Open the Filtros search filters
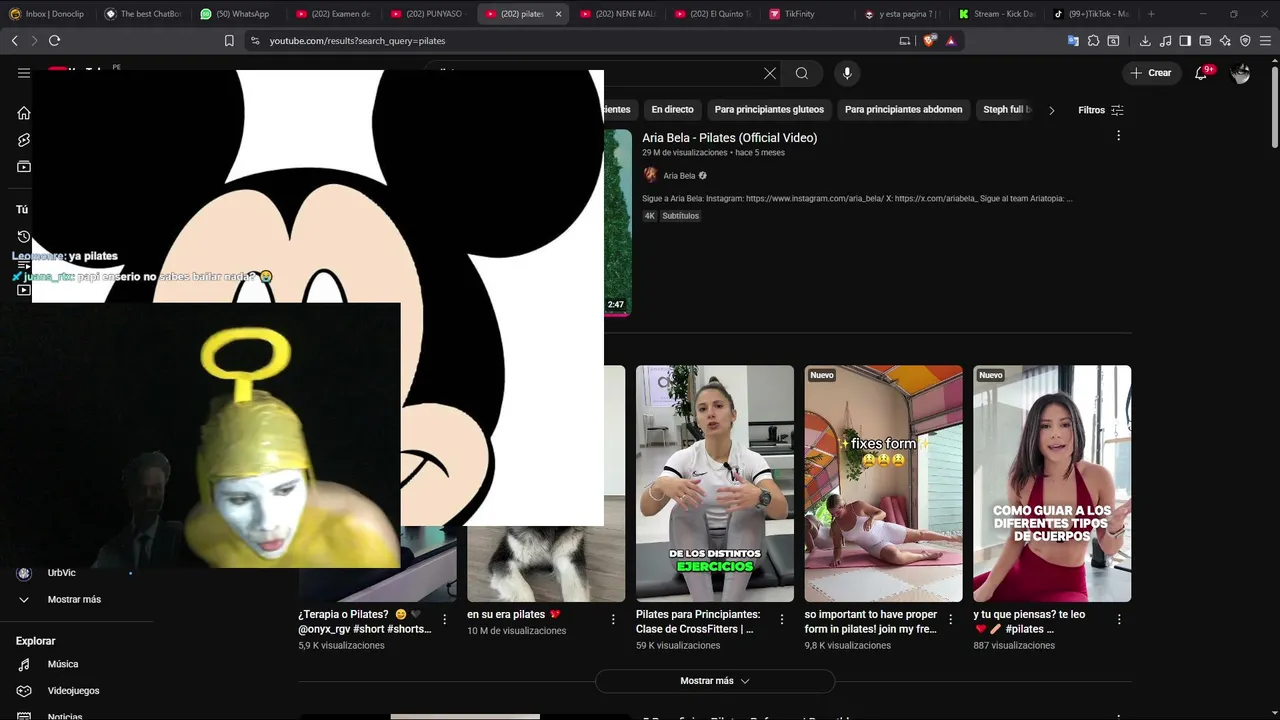This screenshot has width=1280, height=720. [x=1101, y=110]
